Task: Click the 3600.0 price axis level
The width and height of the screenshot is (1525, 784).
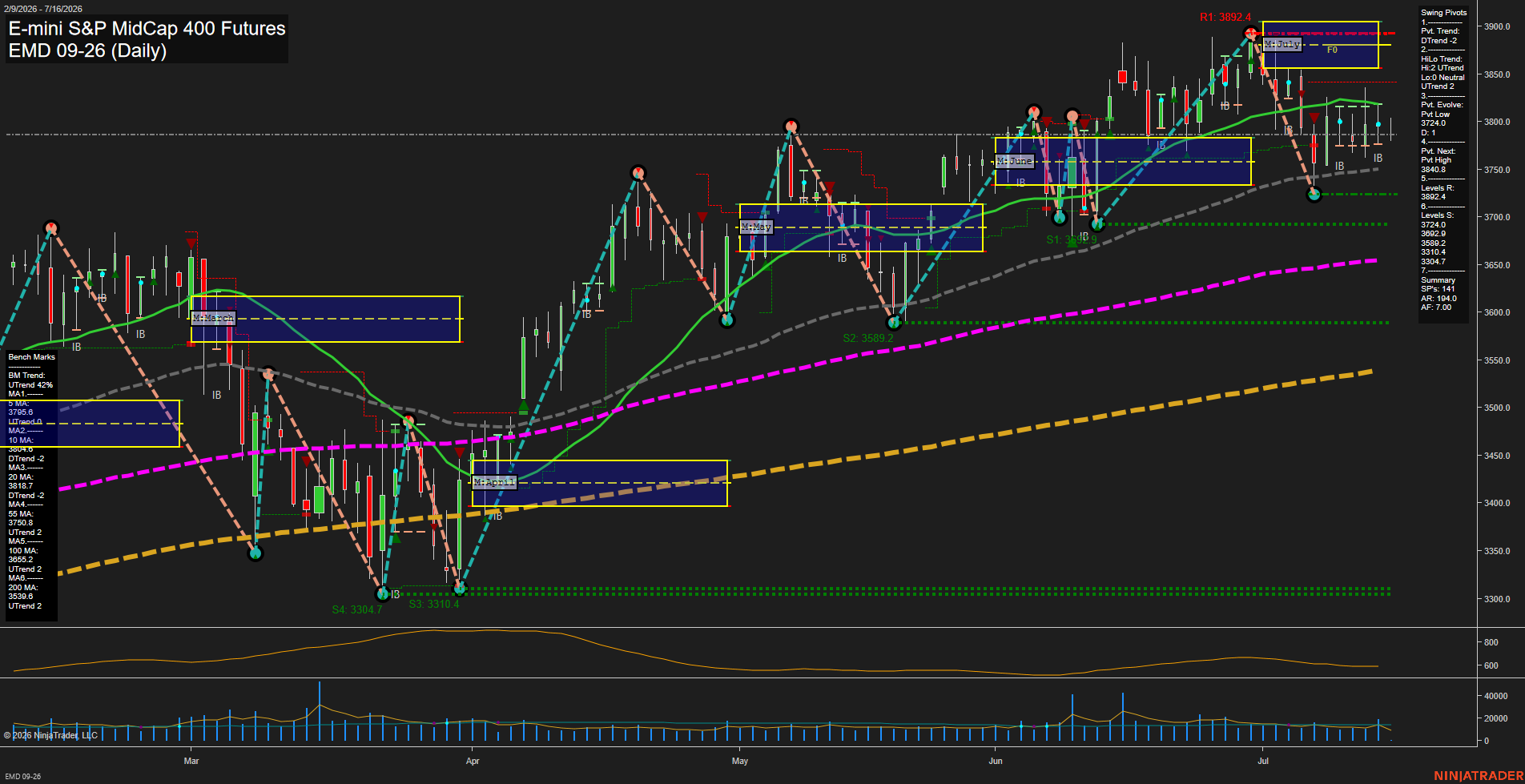Action: tap(1497, 312)
